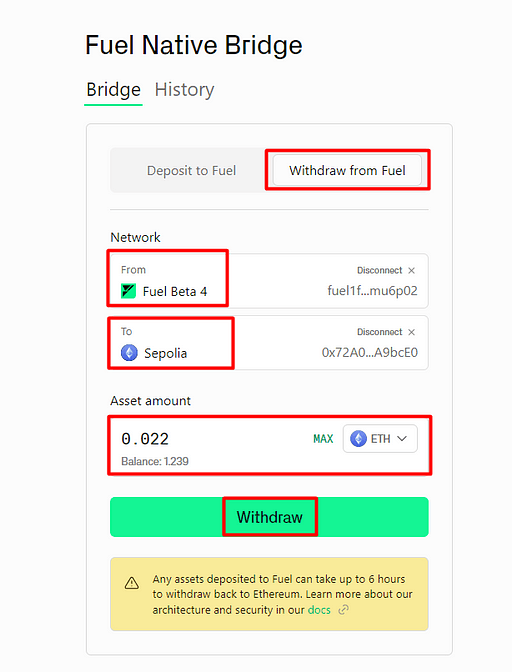The height and width of the screenshot is (672, 512).
Task: Disconnect the Sepolia wallet
Action: tap(380, 332)
